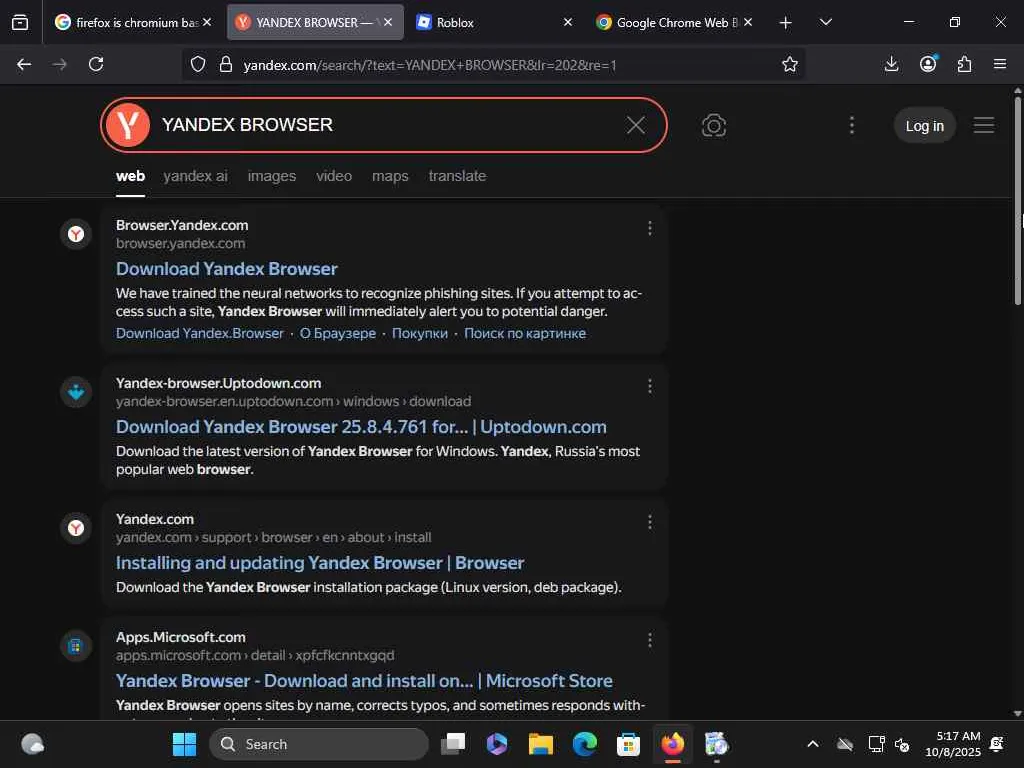Open options for Browser.Yandex.com result
1024x768 pixels.
(x=649, y=228)
